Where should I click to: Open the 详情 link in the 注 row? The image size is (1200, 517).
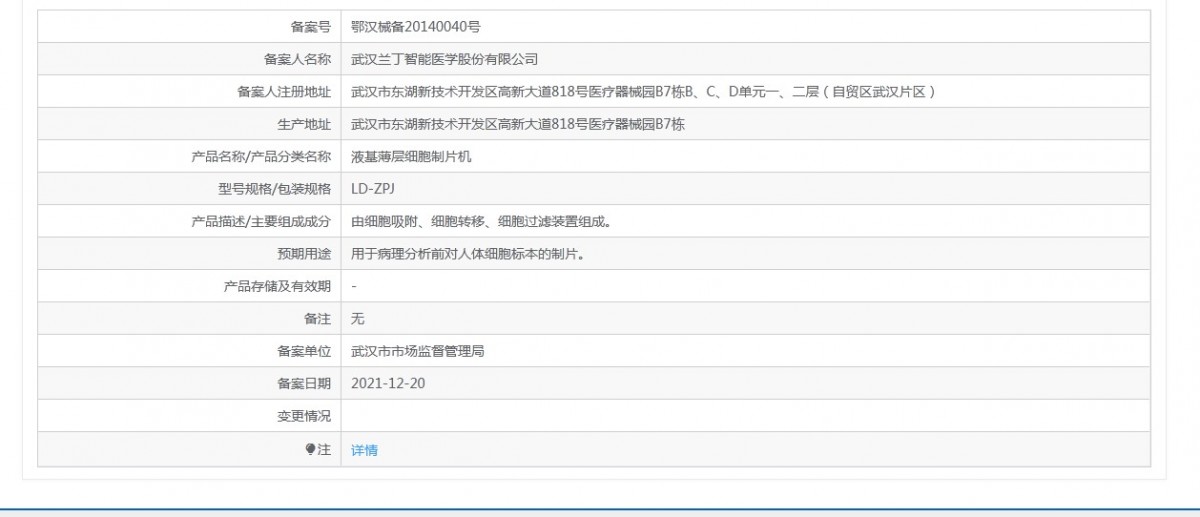(x=364, y=450)
